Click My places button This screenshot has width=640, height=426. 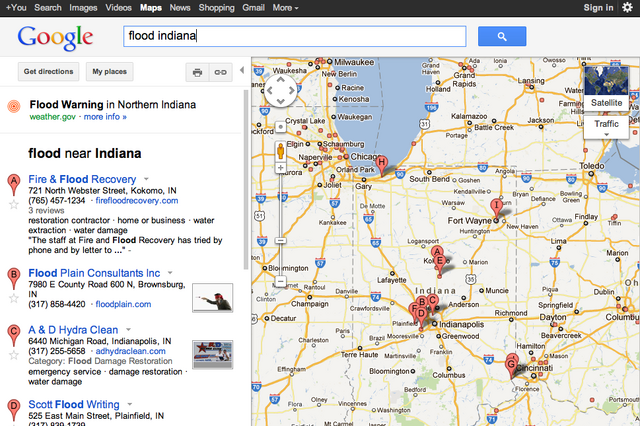point(109,72)
